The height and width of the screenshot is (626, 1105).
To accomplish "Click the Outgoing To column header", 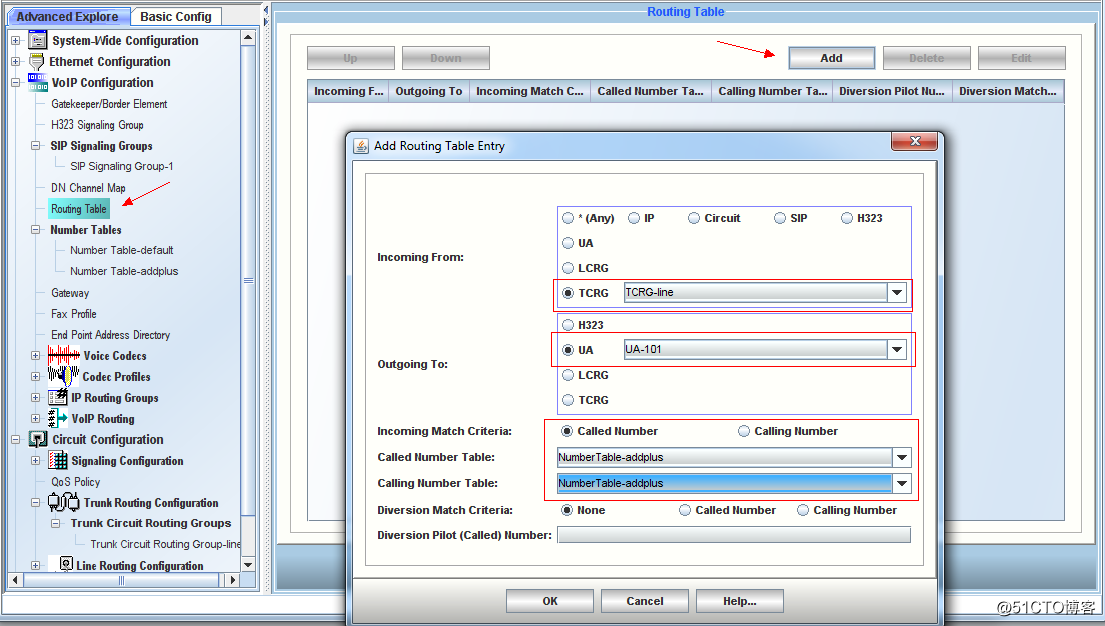I will 428,91.
